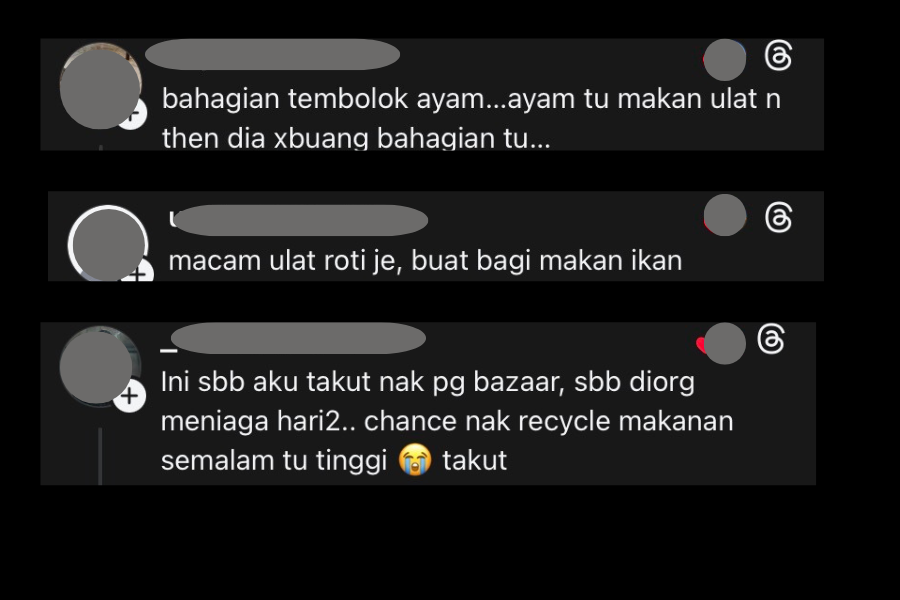
Task: Open username above Ini sbb aku takut
Action: point(293,338)
